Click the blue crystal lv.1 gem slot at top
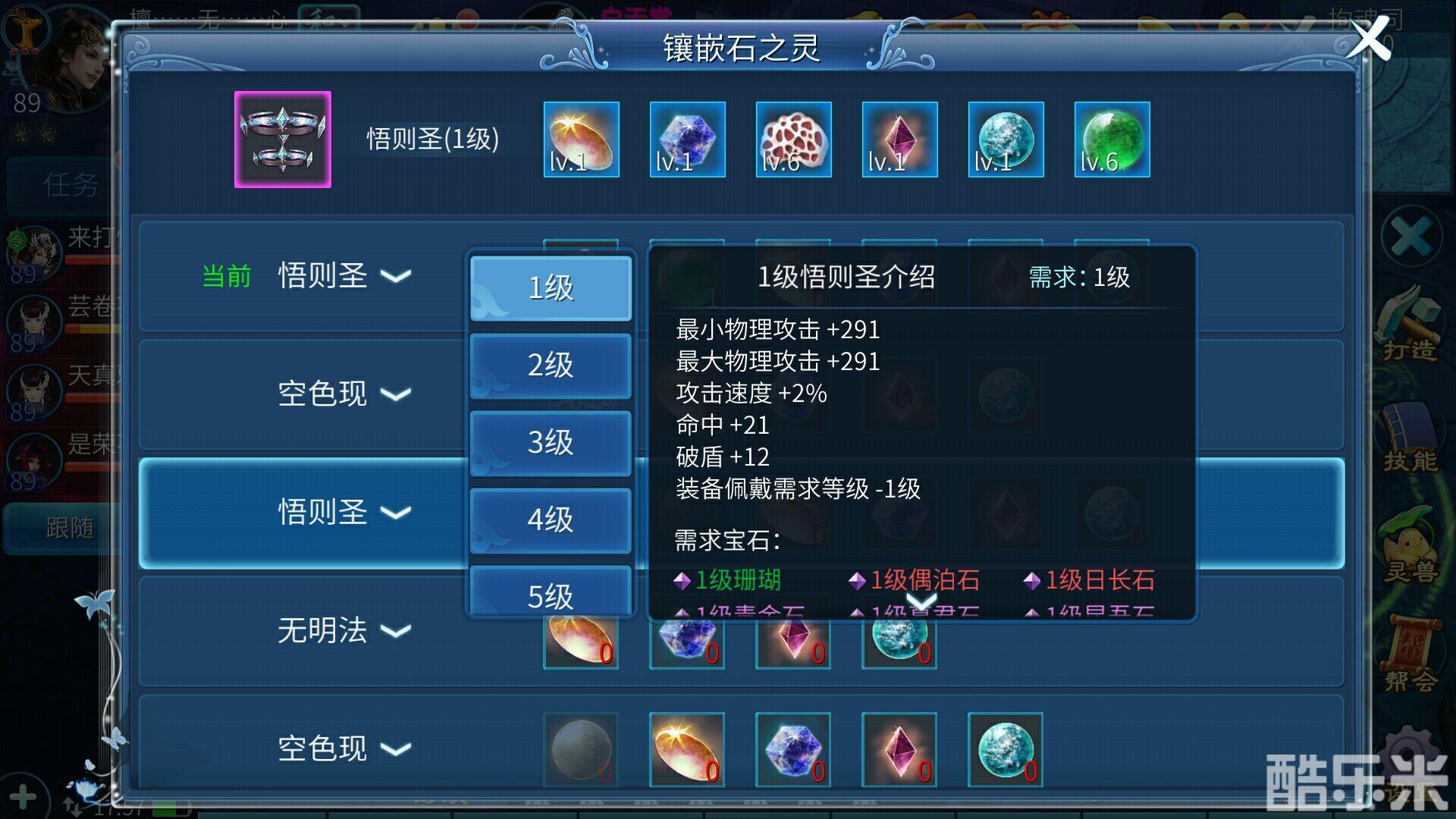This screenshot has height=819, width=1456. coord(688,140)
